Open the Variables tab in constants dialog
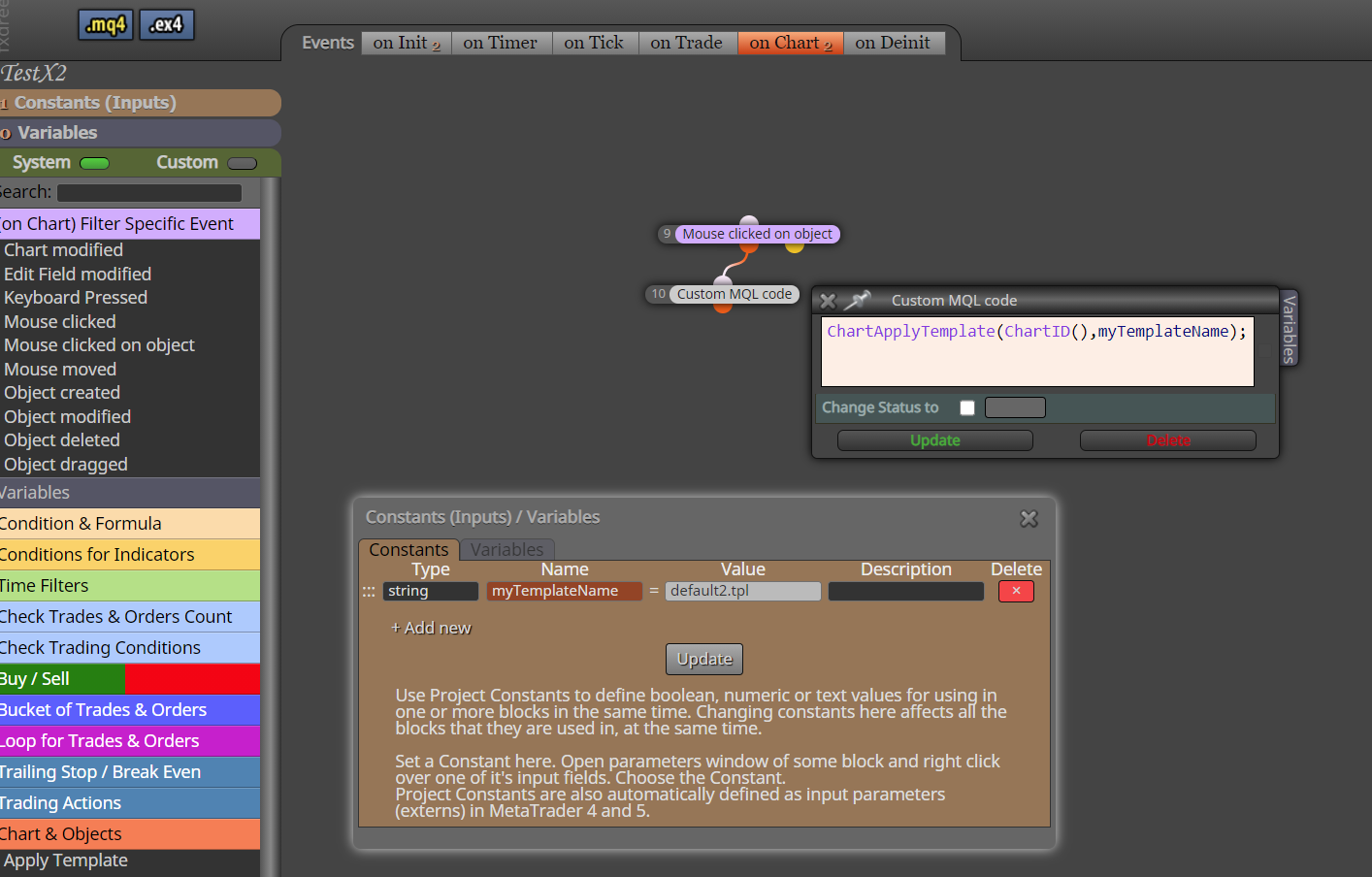This screenshot has width=1372, height=877. tap(506, 550)
